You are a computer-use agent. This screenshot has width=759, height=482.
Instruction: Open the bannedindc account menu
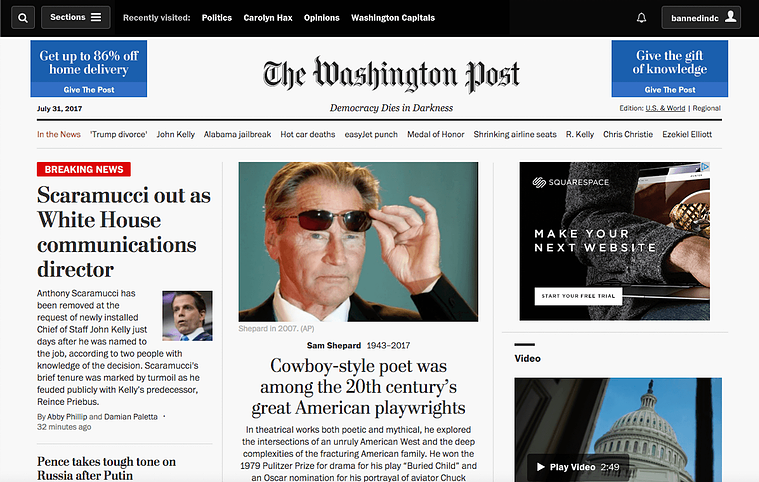tap(701, 18)
